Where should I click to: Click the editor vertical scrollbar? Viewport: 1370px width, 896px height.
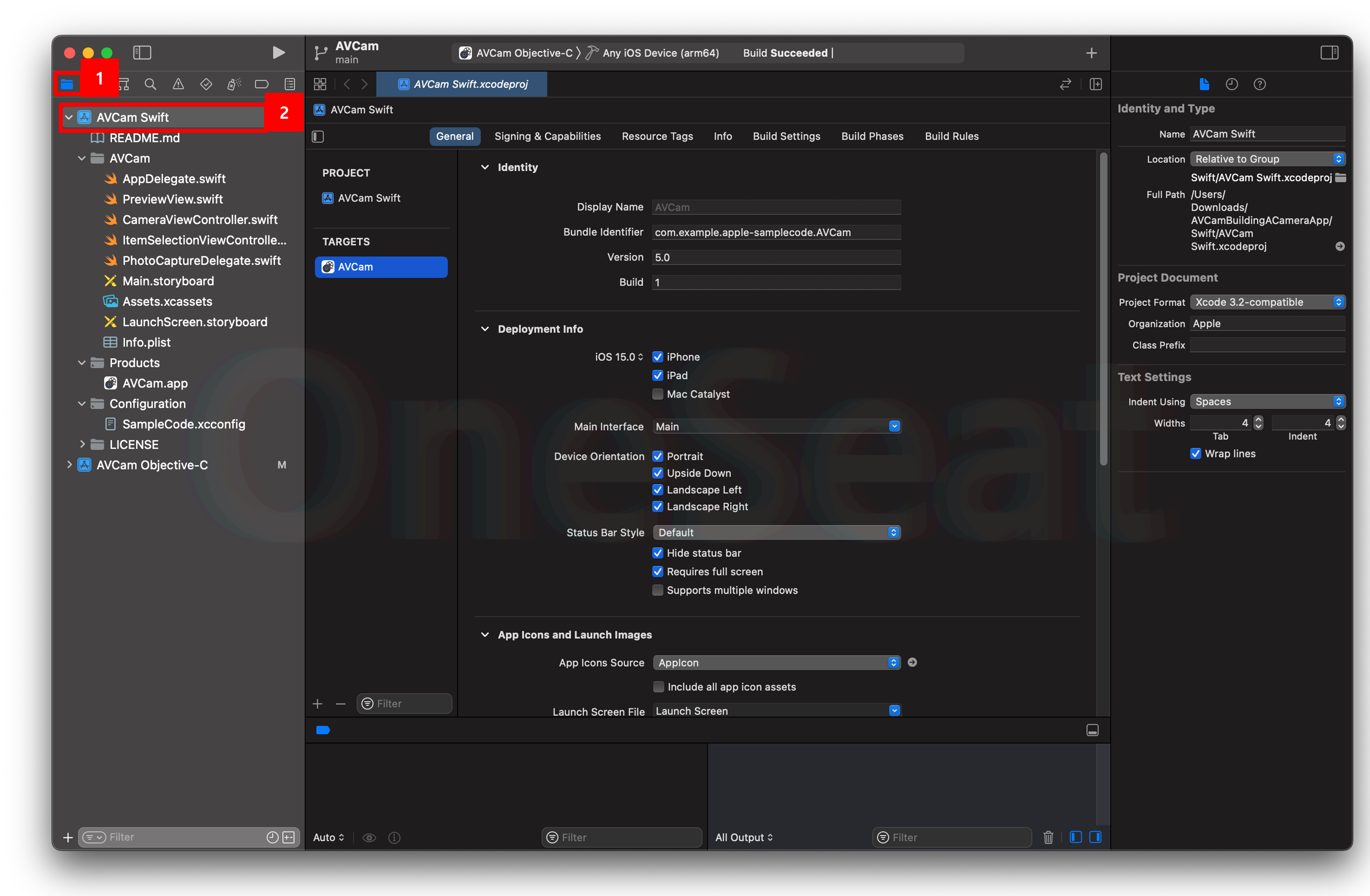pos(1103,309)
